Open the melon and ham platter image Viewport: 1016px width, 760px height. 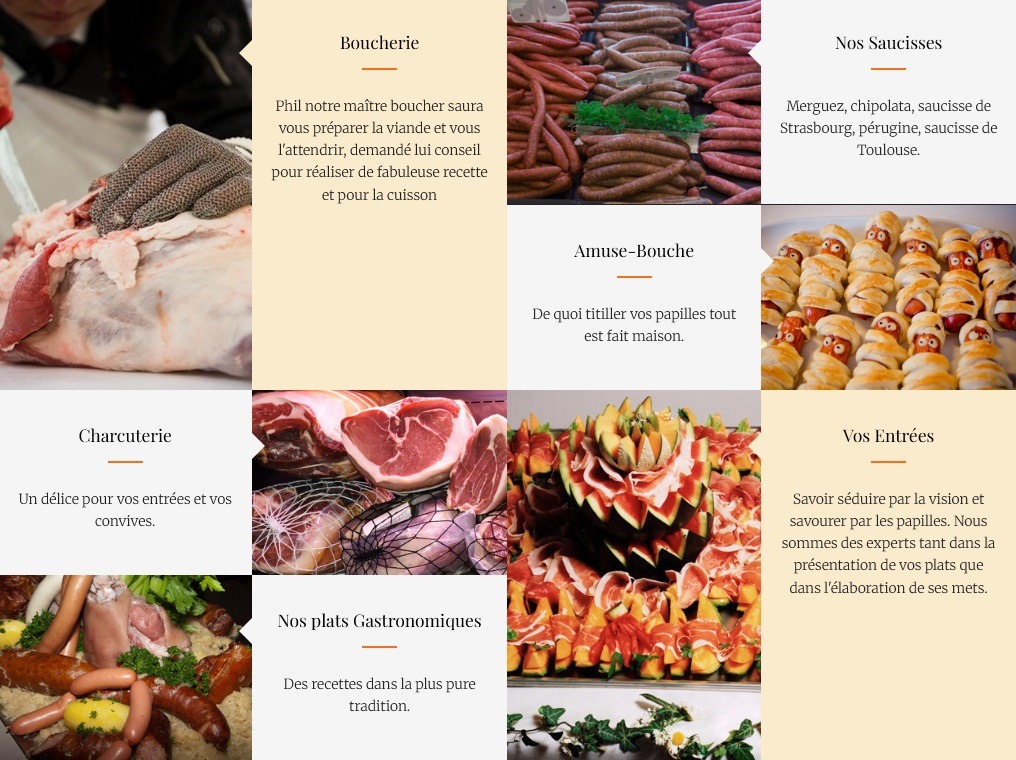coord(634,538)
